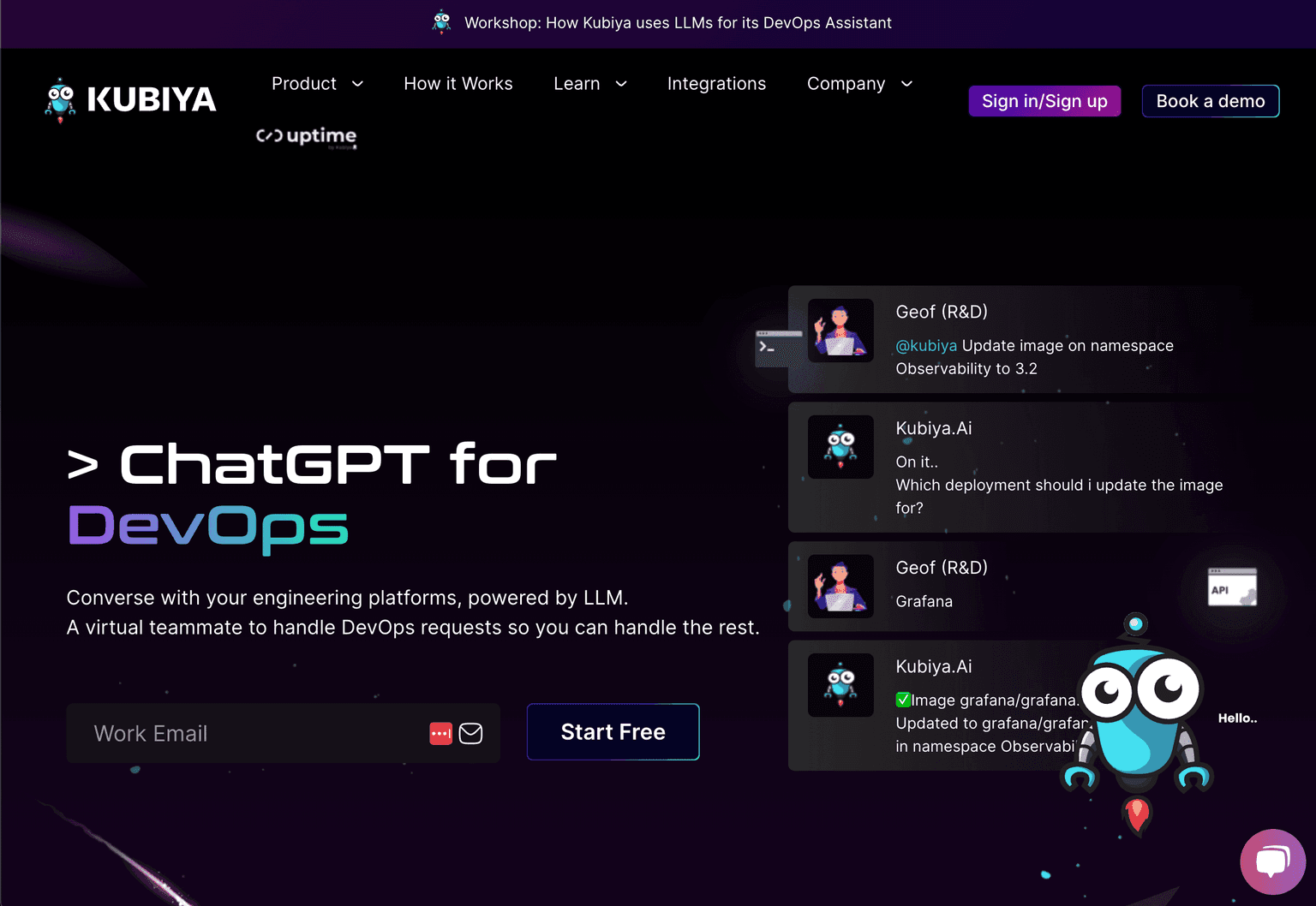Viewport: 1316px width, 906px height.
Task: Click the API window icon
Action: [x=1232, y=587]
